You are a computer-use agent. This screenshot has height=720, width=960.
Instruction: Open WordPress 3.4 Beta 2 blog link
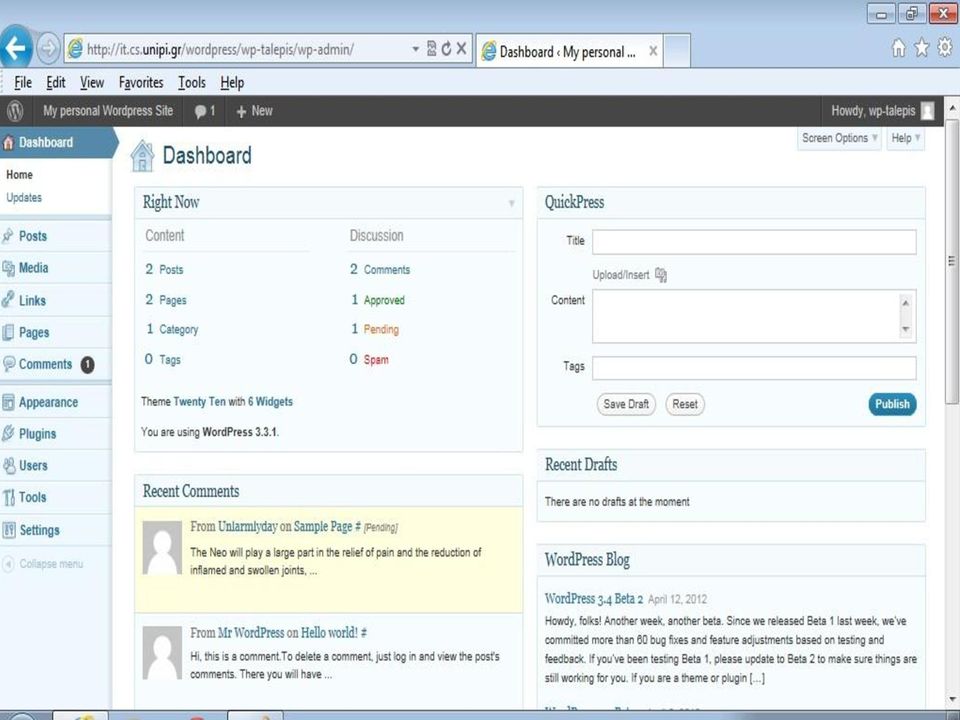point(594,599)
